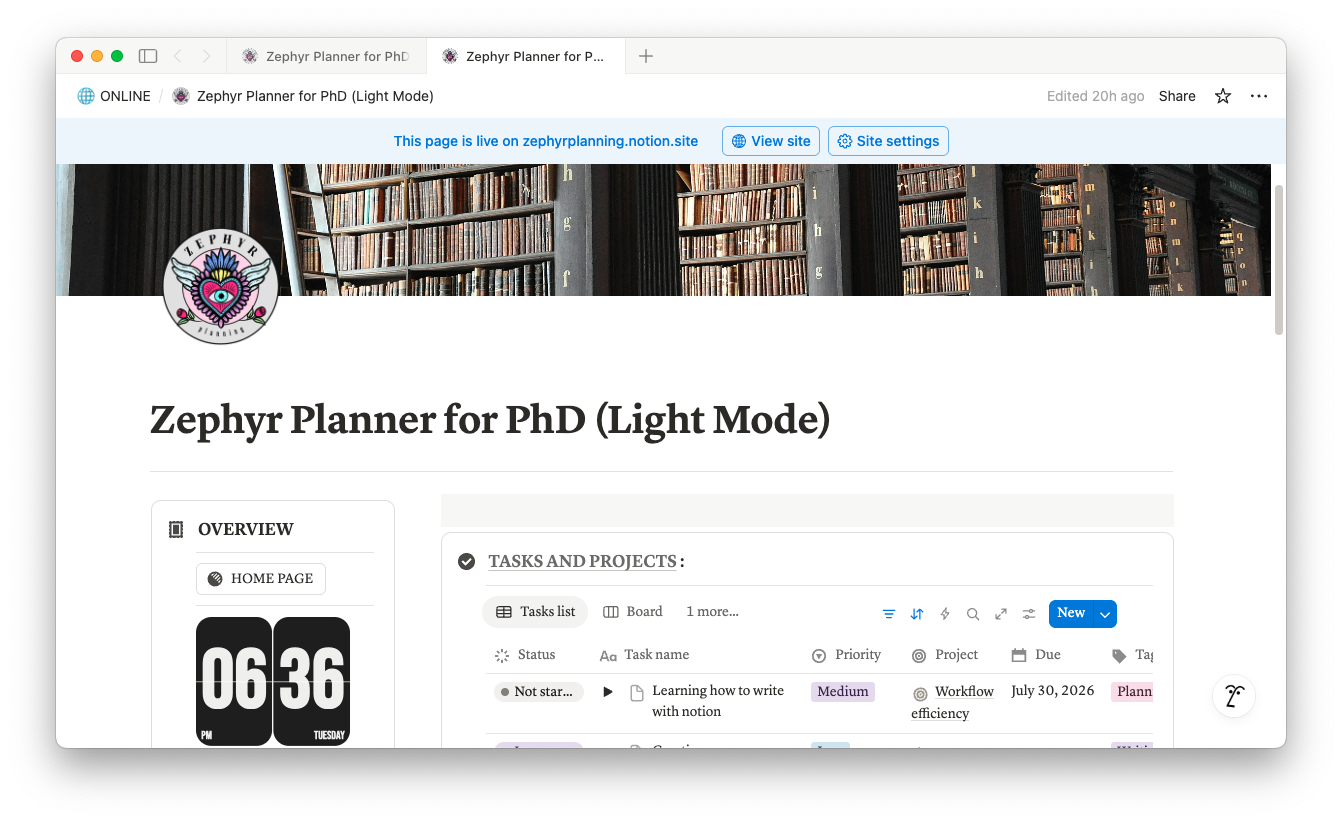Open the sort arrows icon
Image resolution: width=1342 pixels, height=822 pixels.
(917, 614)
